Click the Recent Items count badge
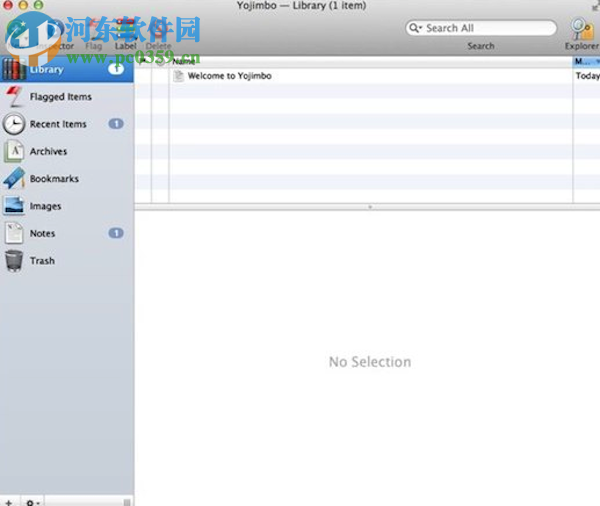The image size is (600, 506). [x=116, y=124]
